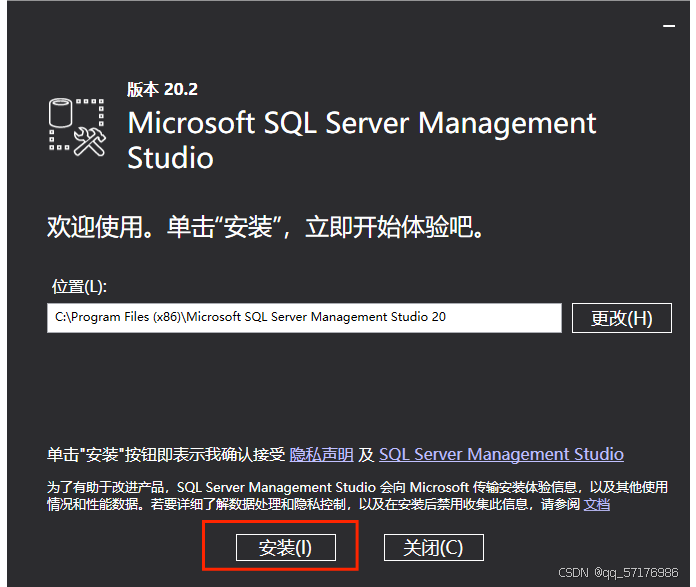Click the 版本 20.2 version text
Screen dimensions: 696x587
coord(162,89)
